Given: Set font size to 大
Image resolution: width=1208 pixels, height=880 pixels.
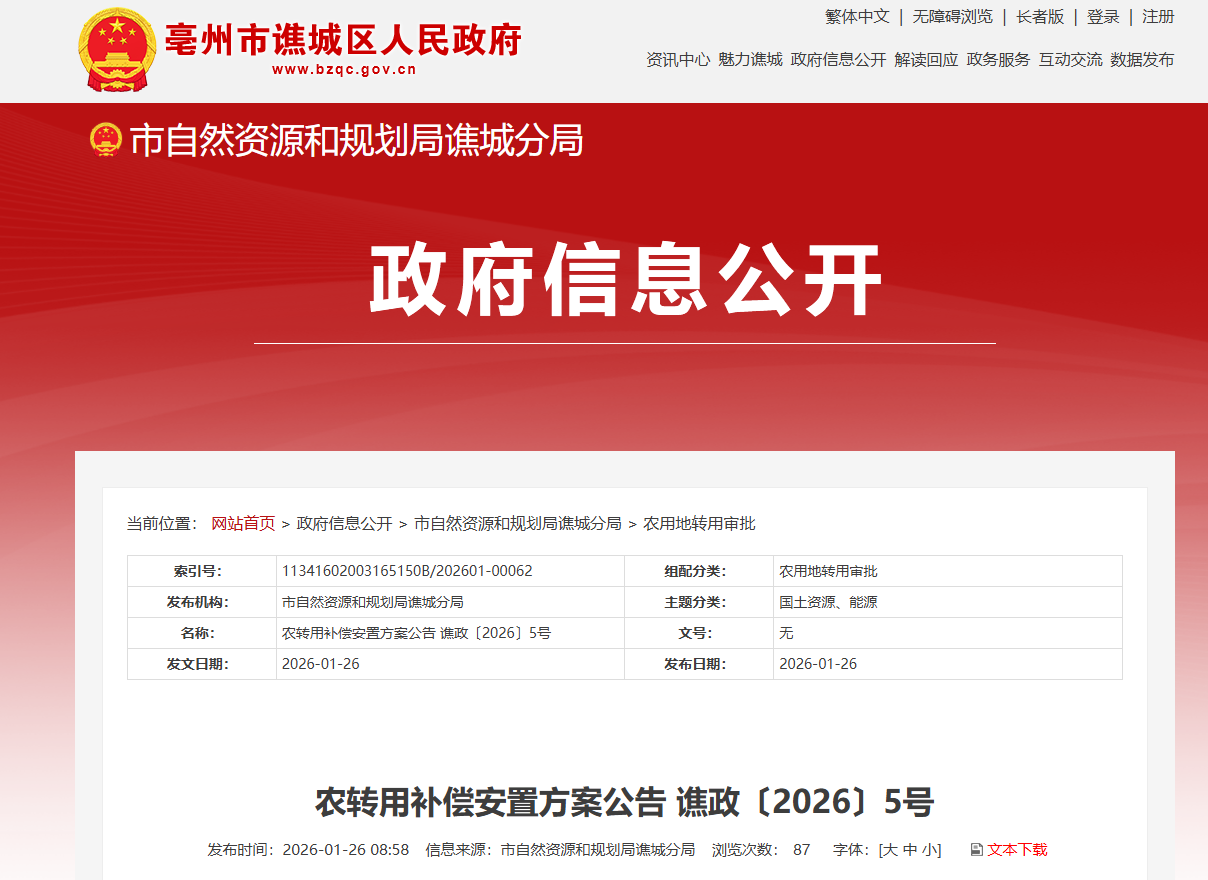Looking at the screenshot, I should click(890, 850).
